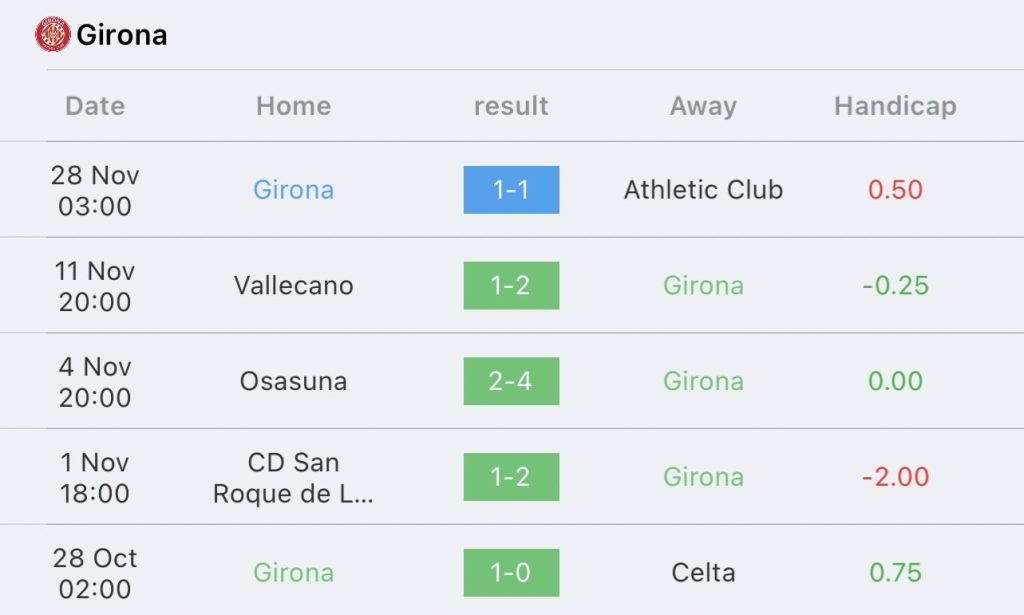Click the result column header
Image resolution: width=1024 pixels, height=615 pixels.
[511, 106]
